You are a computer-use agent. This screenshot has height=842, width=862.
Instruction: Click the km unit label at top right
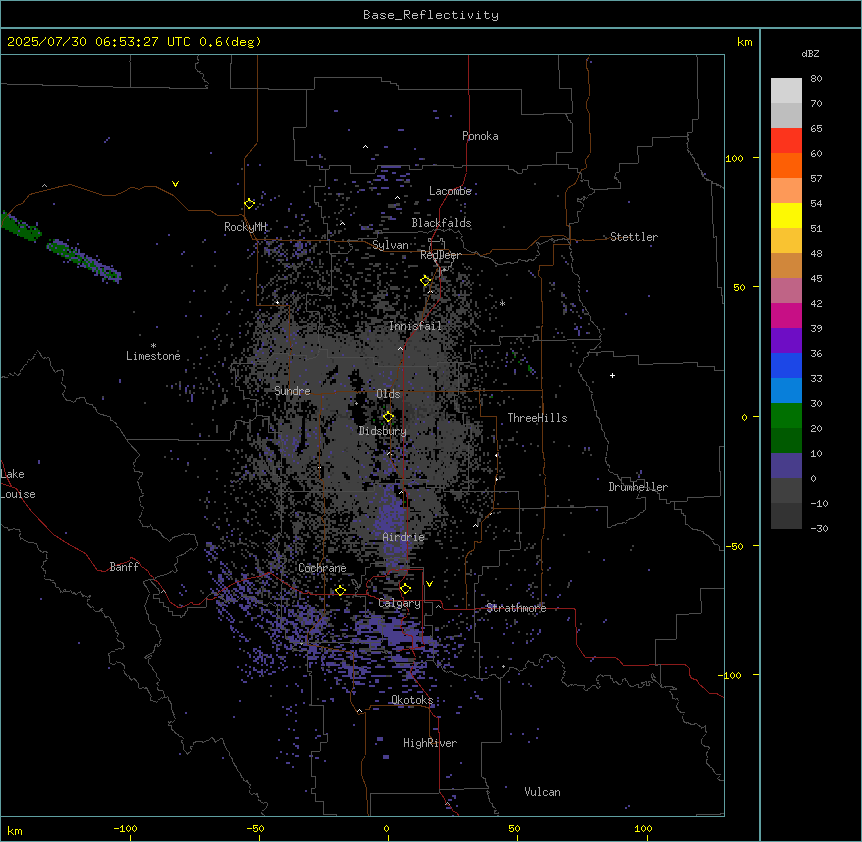click(x=744, y=42)
